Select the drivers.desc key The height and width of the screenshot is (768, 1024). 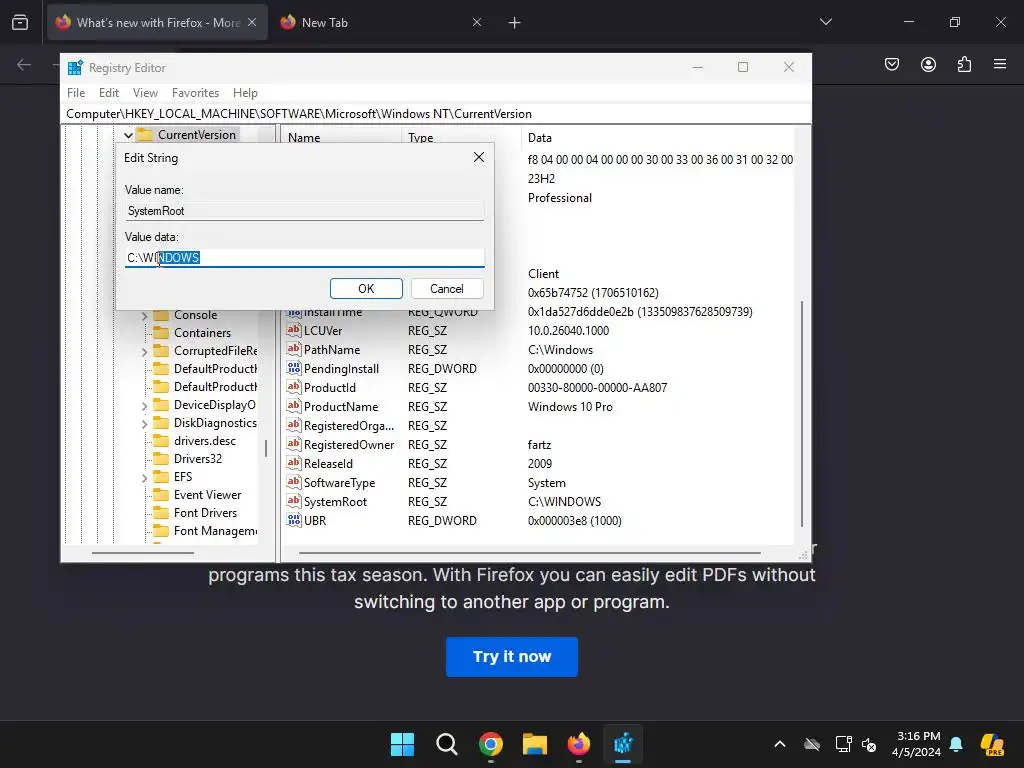tap(204, 441)
